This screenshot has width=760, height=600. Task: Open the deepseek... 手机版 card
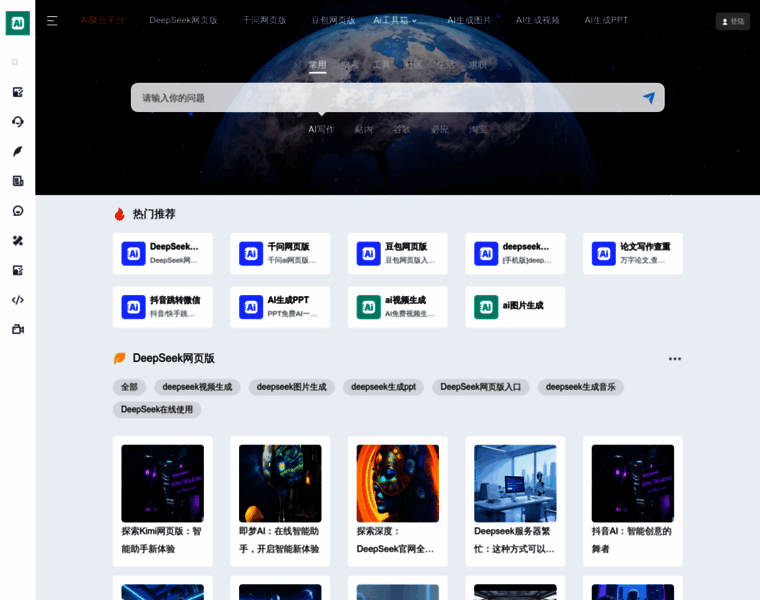[x=515, y=253]
